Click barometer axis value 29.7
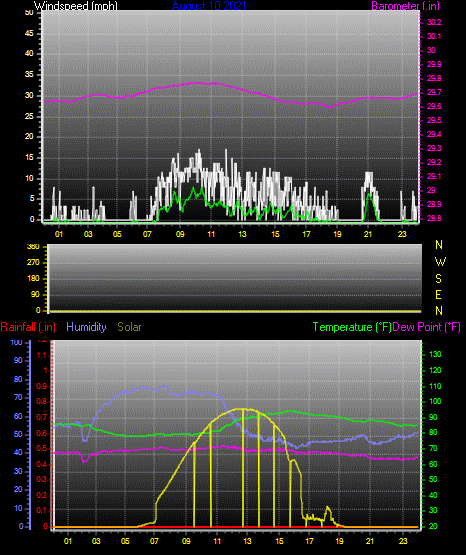The image size is (466, 555). click(x=434, y=92)
